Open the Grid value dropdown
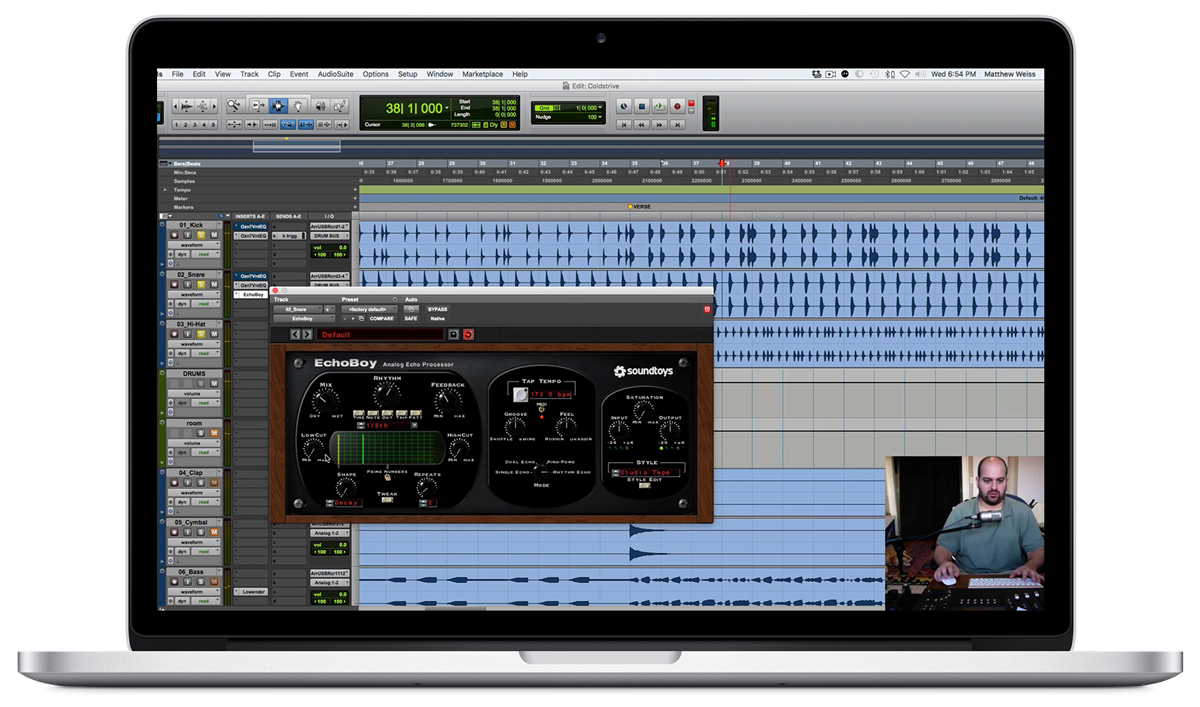The image size is (1200, 707). [601, 108]
